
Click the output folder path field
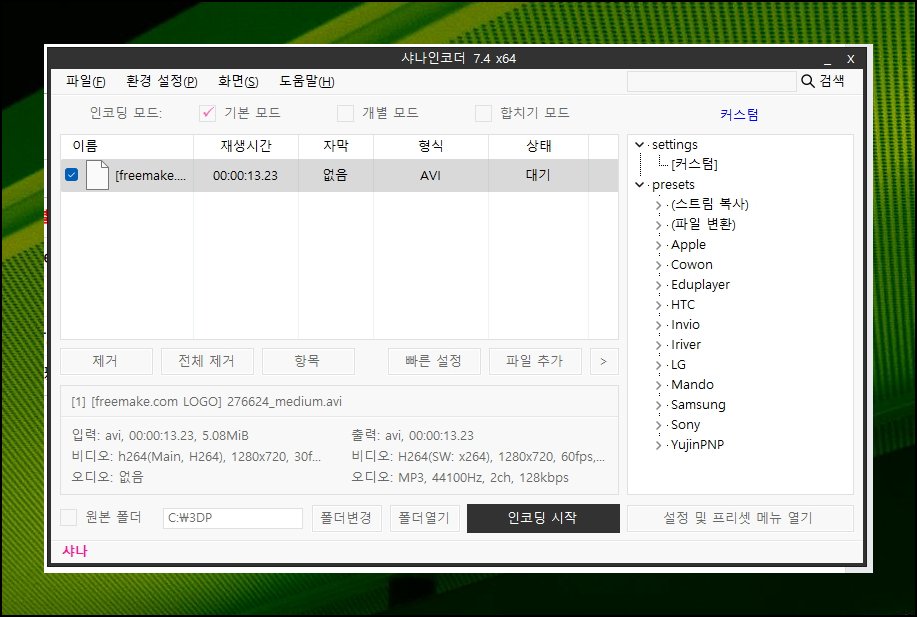point(233,518)
